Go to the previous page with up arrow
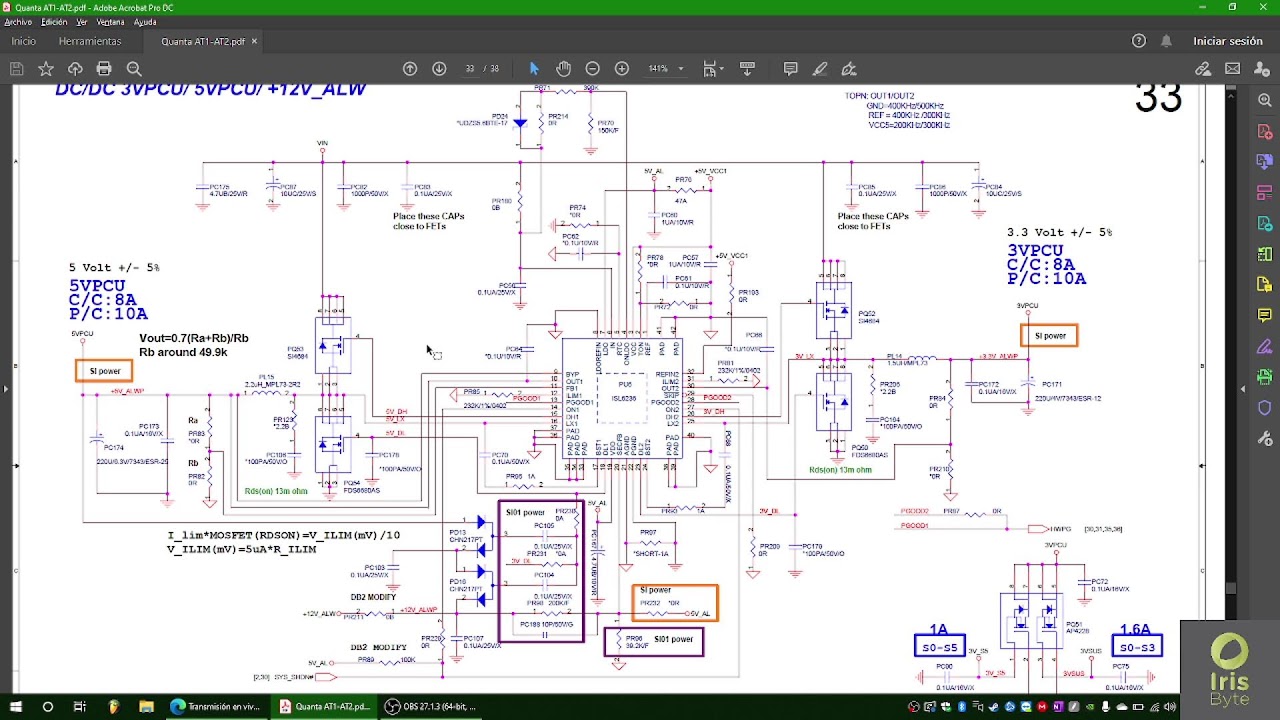Viewport: 1280px width, 720px height. pyautogui.click(x=410, y=69)
